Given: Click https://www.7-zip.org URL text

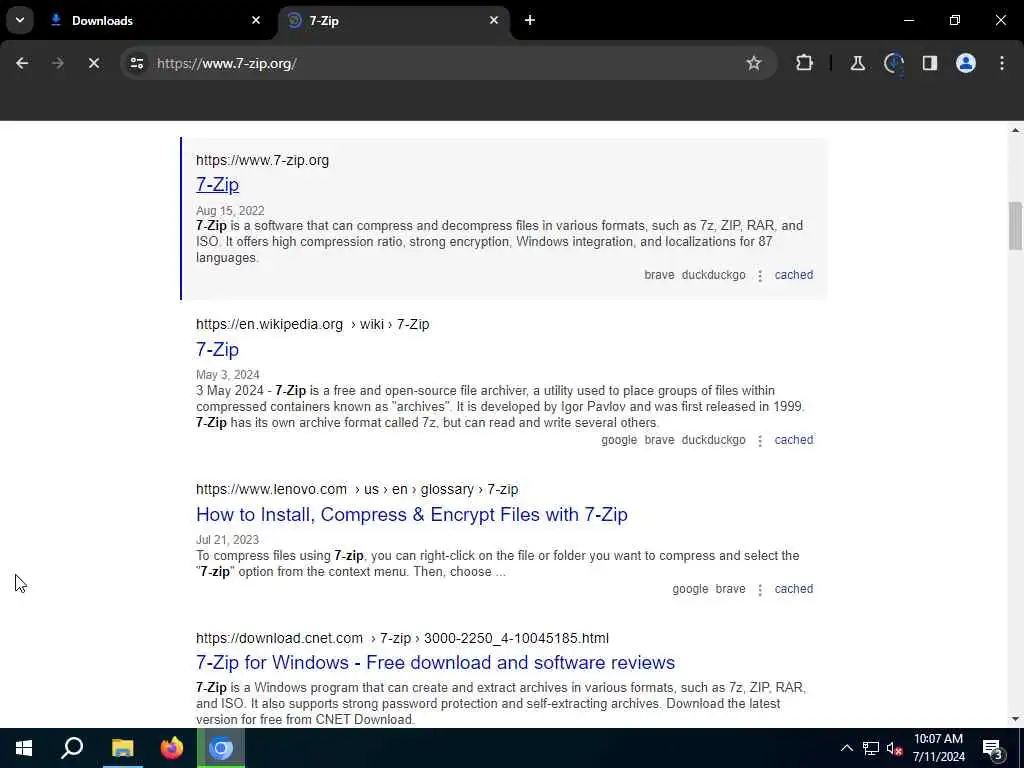Looking at the screenshot, I should (263, 161).
